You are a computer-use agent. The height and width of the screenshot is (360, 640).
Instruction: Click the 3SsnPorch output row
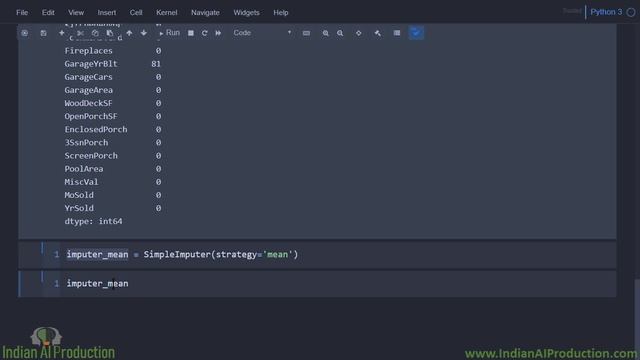point(113,142)
